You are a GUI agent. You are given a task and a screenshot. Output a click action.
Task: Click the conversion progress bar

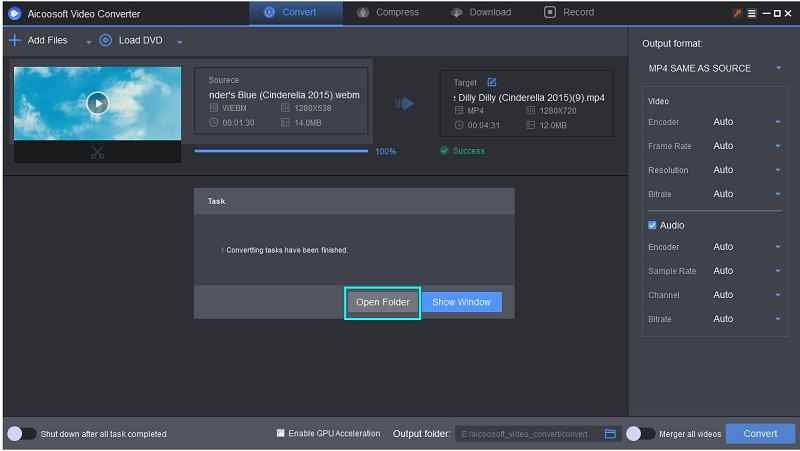pyautogui.click(x=281, y=151)
